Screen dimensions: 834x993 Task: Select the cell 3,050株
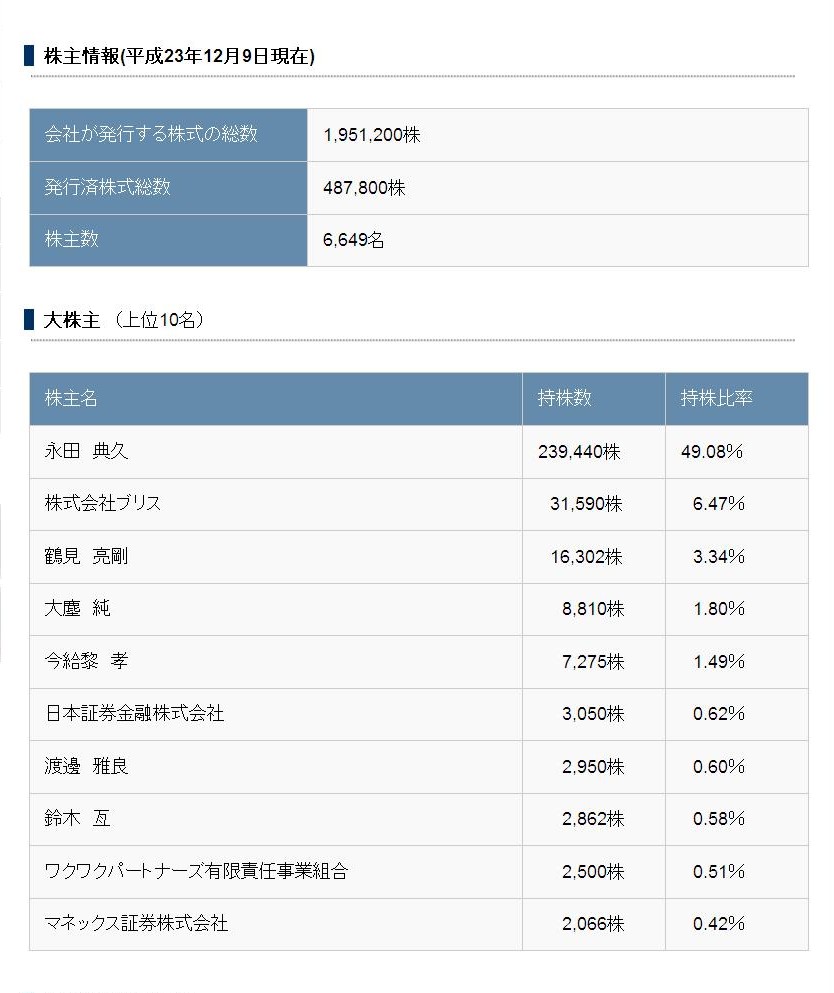point(593,714)
